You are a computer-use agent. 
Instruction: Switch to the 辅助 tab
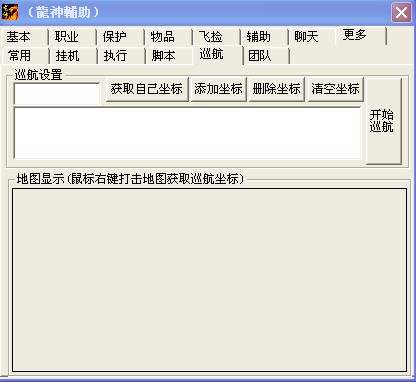(x=265, y=37)
